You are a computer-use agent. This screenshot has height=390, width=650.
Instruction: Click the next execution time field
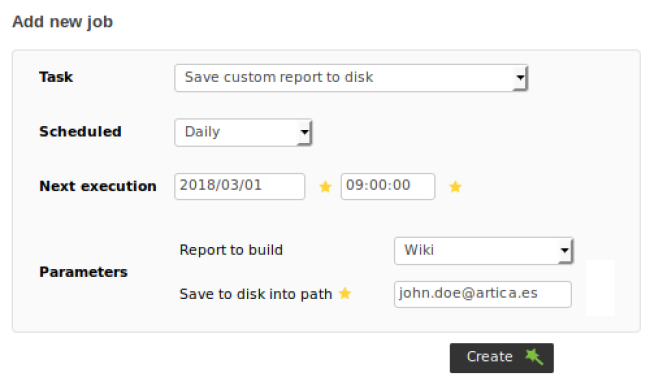click(x=388, y=187)
